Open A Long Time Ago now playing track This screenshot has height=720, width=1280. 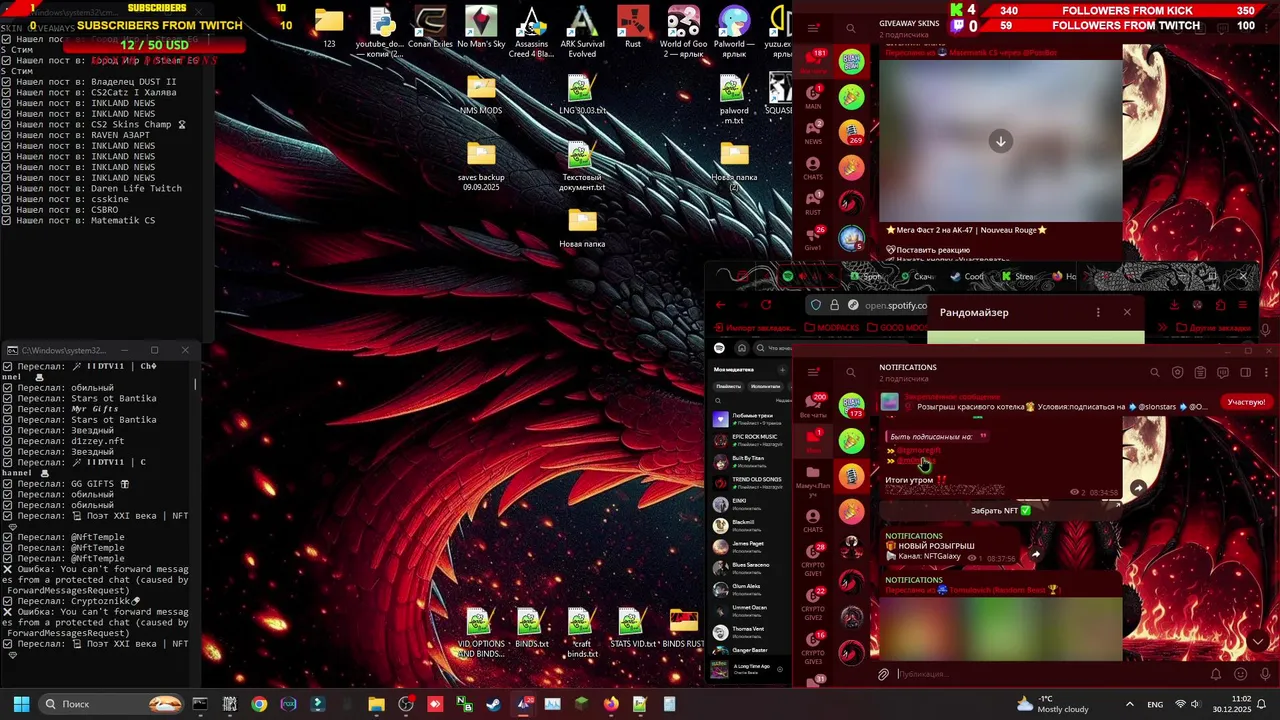click(750, 668)
